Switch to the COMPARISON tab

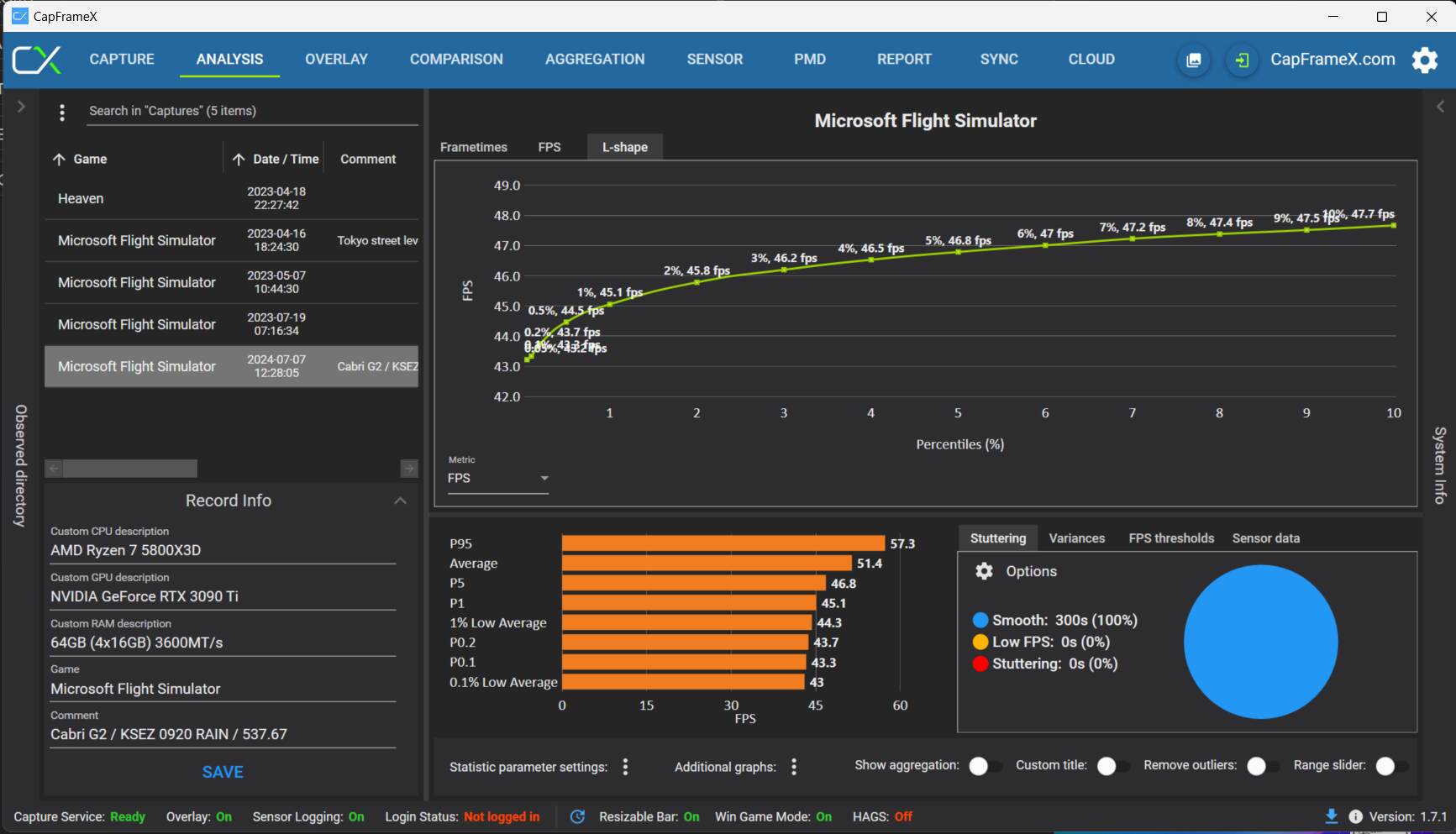tap(456, 60)
